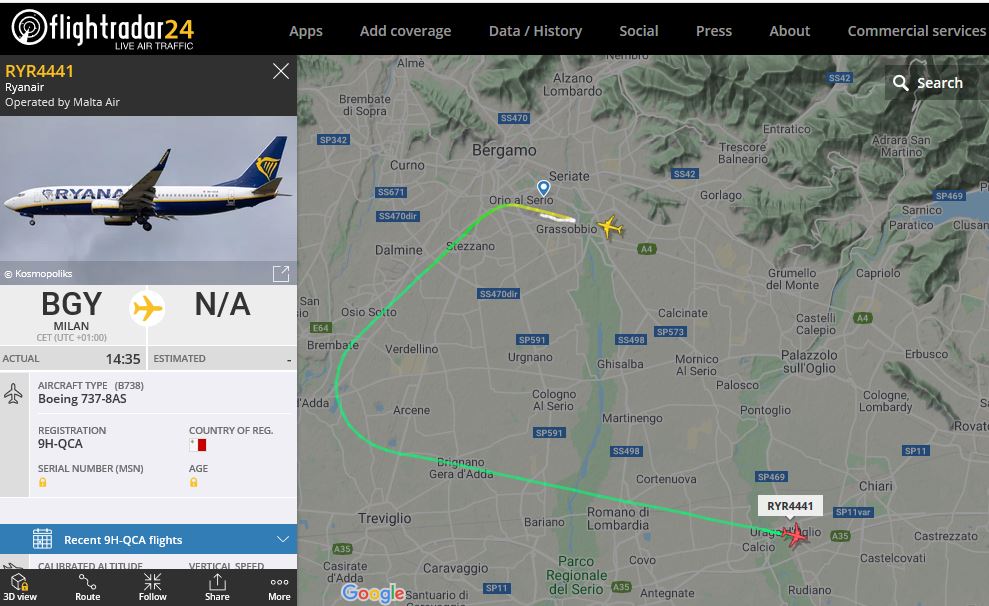
Task: Unlock the aircraft Age padlock
Action: tap(194, 482)
